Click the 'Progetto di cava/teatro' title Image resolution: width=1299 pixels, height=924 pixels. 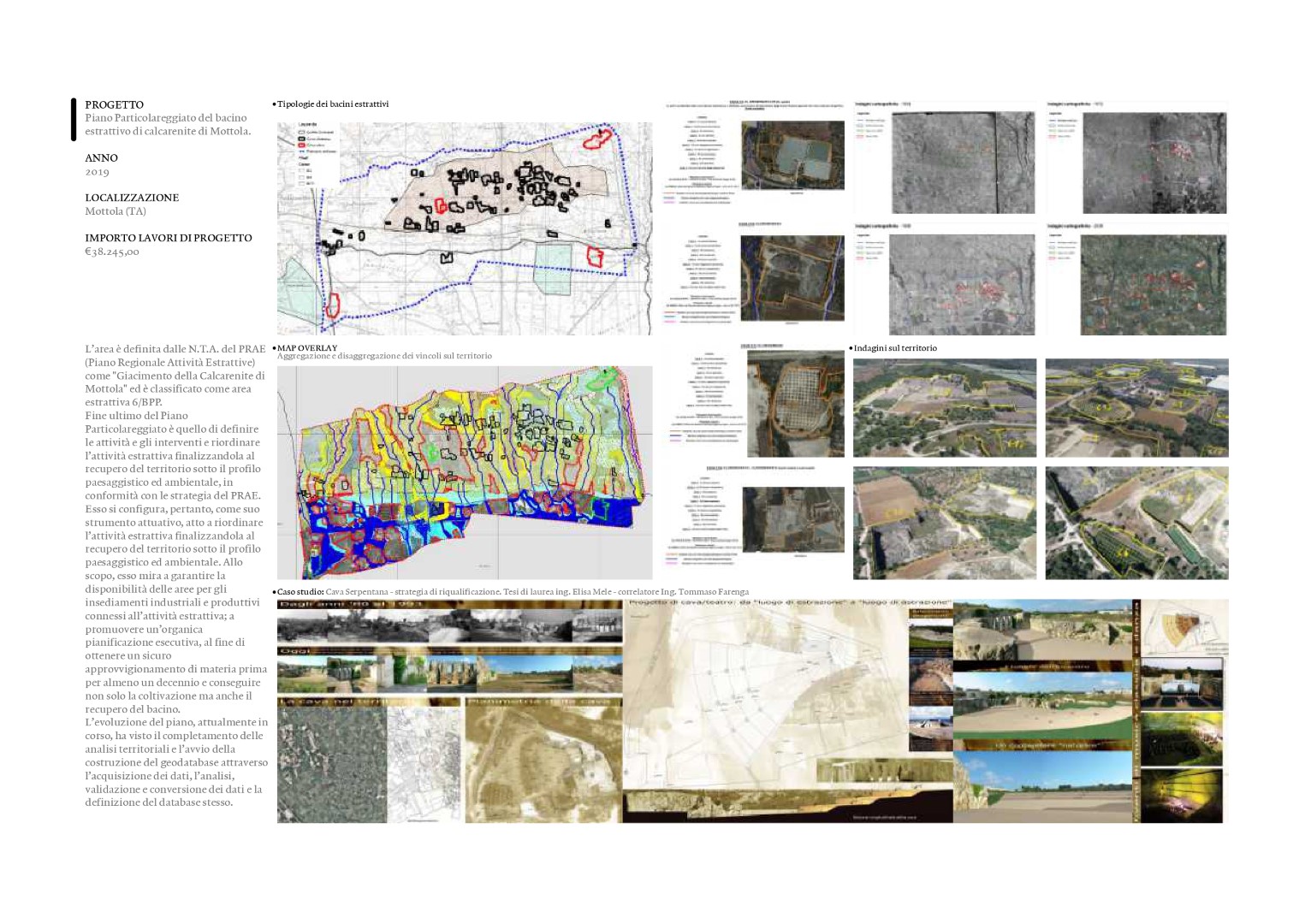(x=788, y=603)
